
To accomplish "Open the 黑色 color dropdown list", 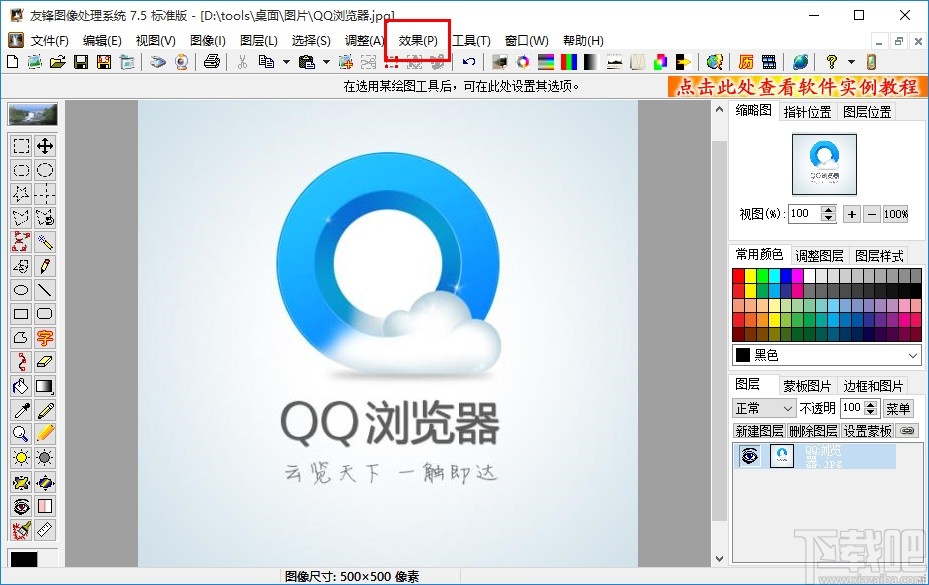I will pyautogui.click(x=913, y=355).
